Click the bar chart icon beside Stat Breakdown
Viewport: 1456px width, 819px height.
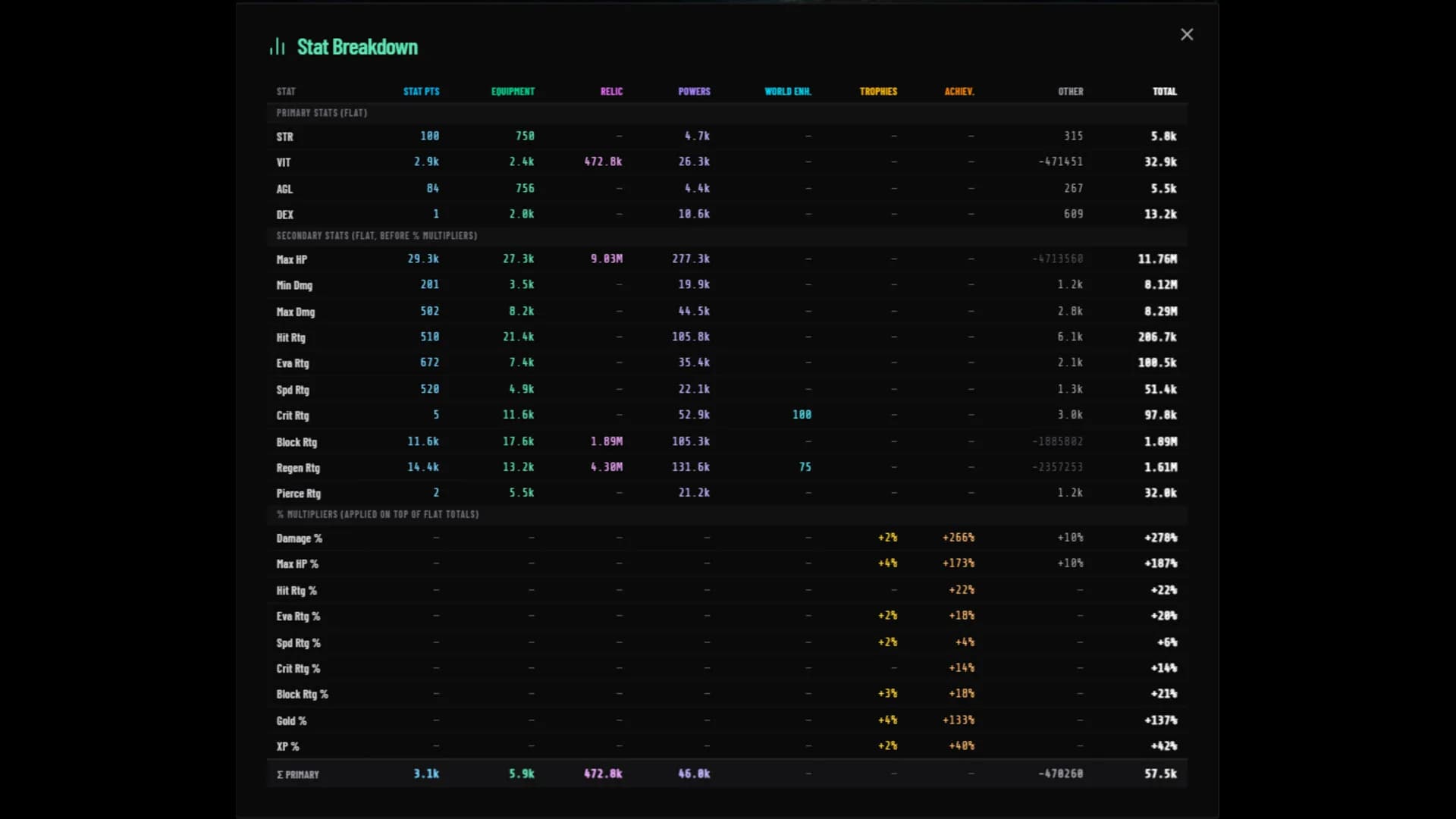[278, 47]
